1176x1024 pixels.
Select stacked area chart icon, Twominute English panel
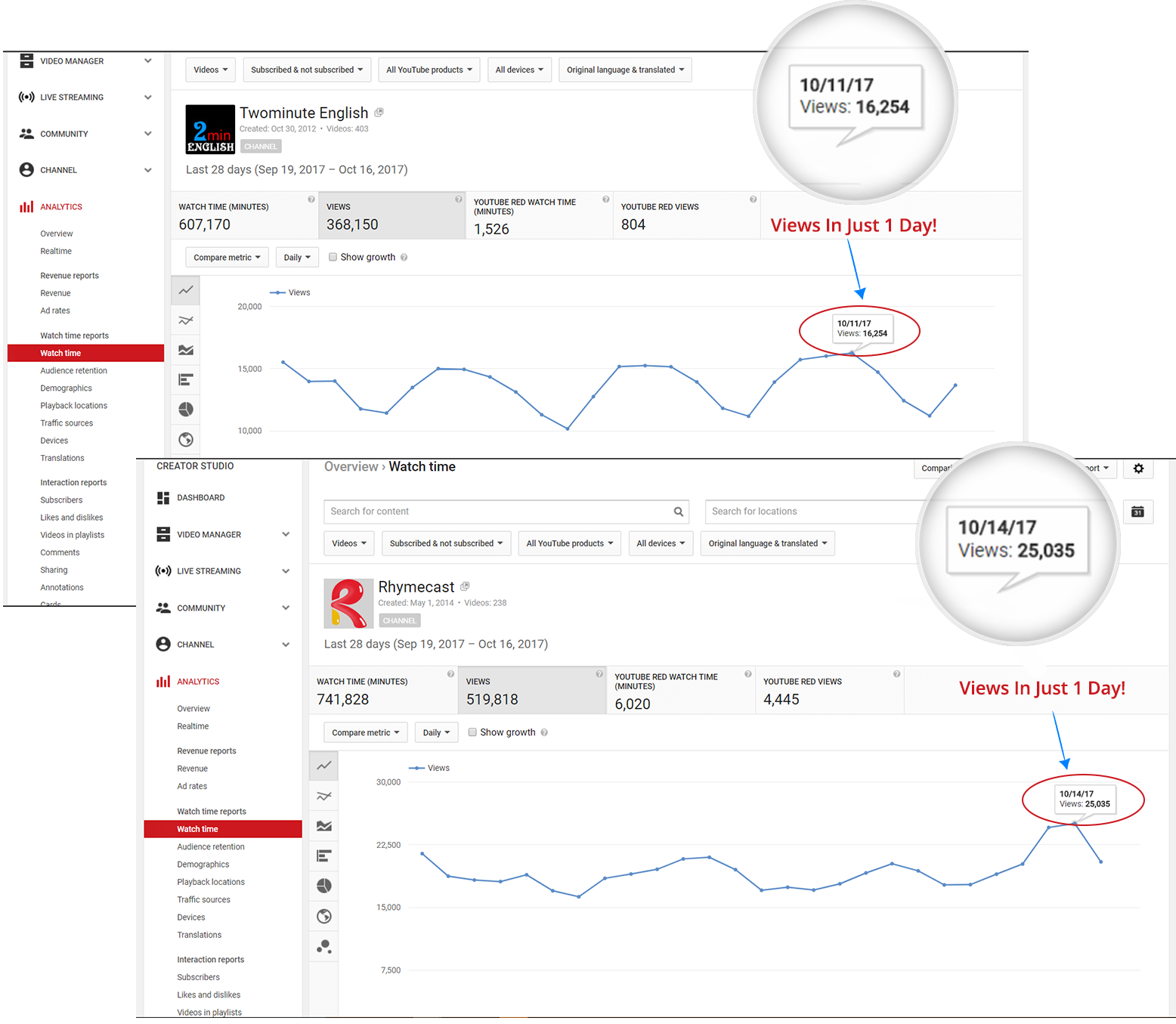pos(186,350)
